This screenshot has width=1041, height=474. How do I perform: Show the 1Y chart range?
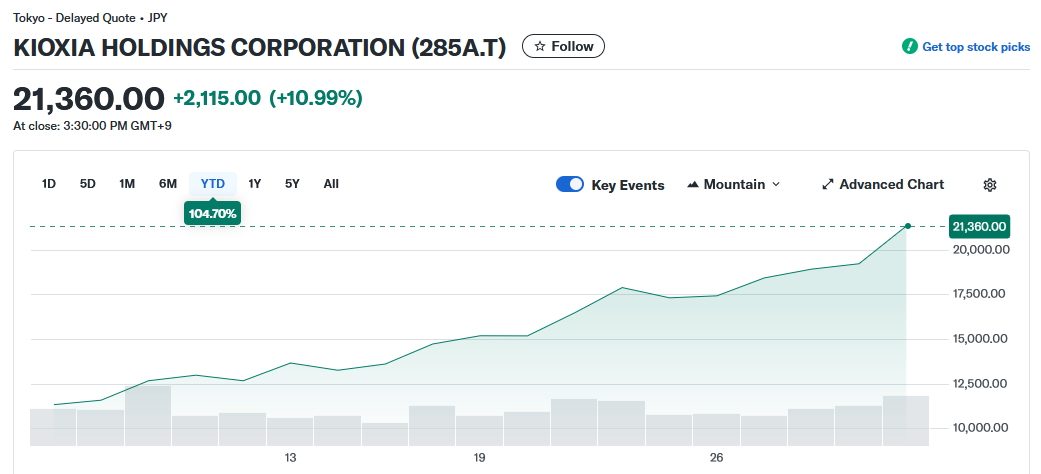click(255, 184)
